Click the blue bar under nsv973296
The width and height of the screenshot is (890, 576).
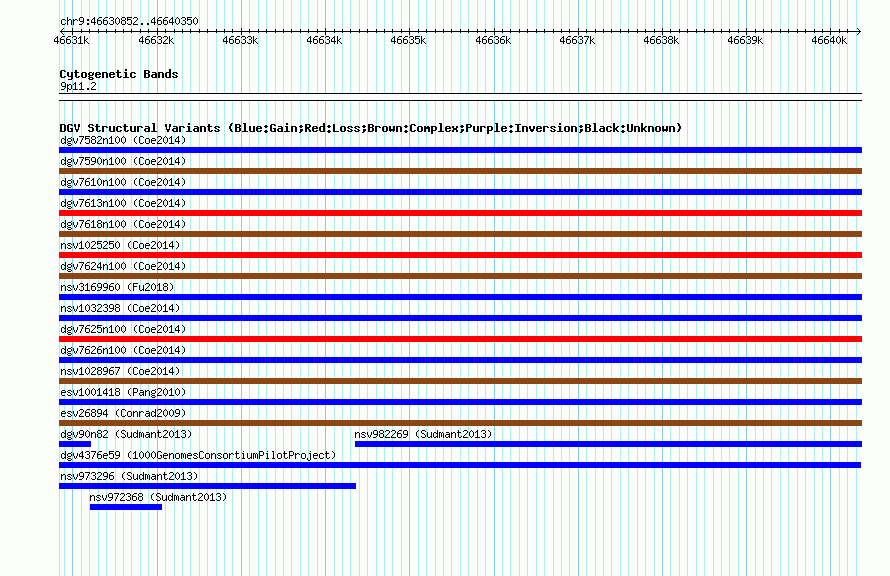[207, 486]
